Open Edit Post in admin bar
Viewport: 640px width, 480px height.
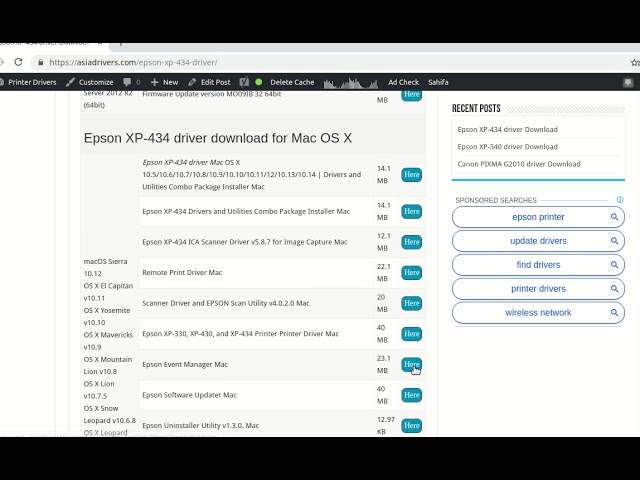[209, 82]
